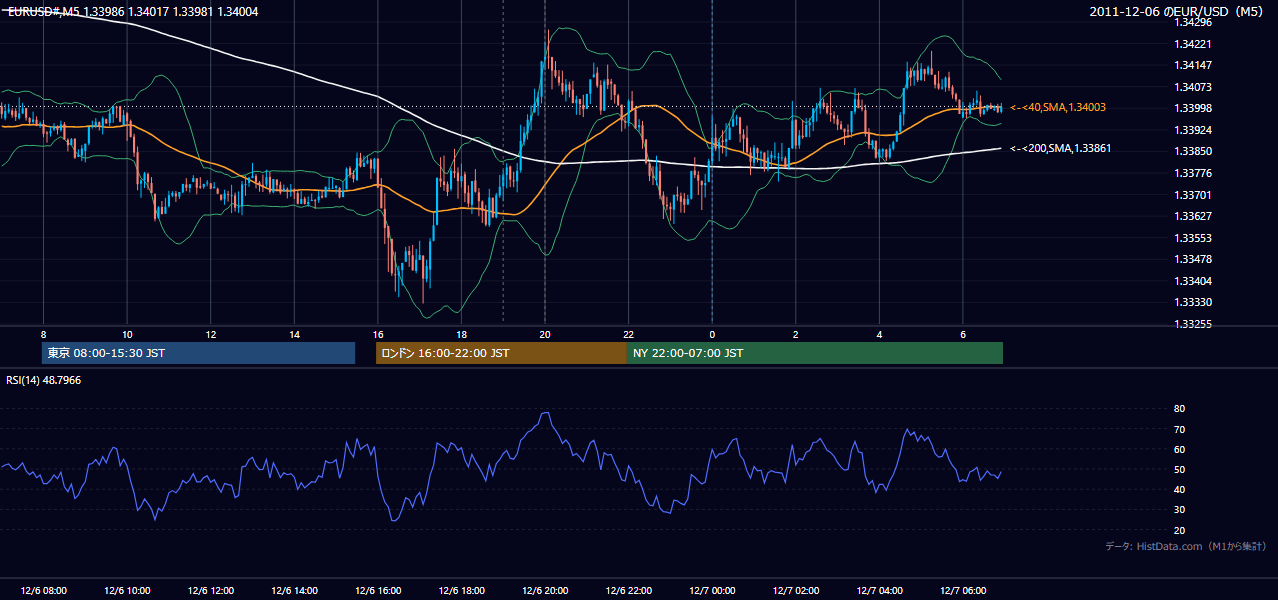Screen dimensions: 1278x600
Task: Click bottom time label 12/7 04:00
Action: (x=879, y=591)
